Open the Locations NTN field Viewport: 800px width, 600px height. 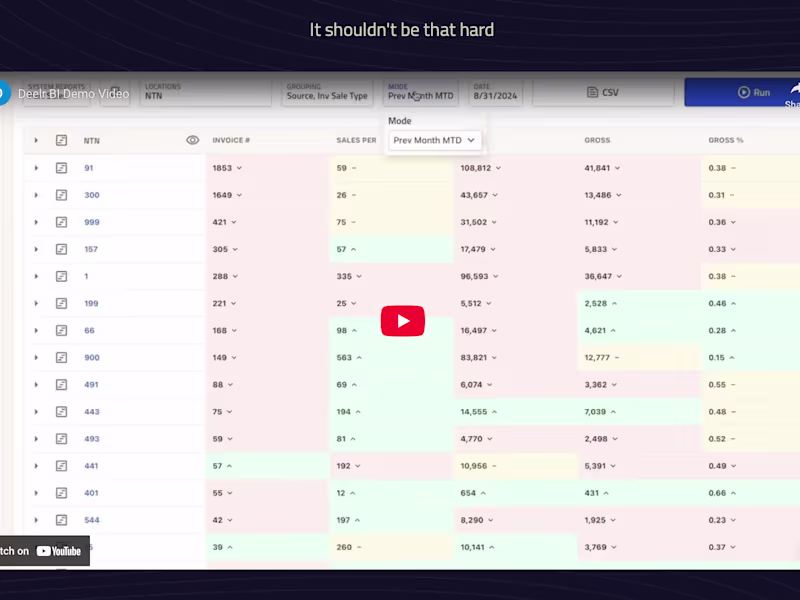[206, 92]
